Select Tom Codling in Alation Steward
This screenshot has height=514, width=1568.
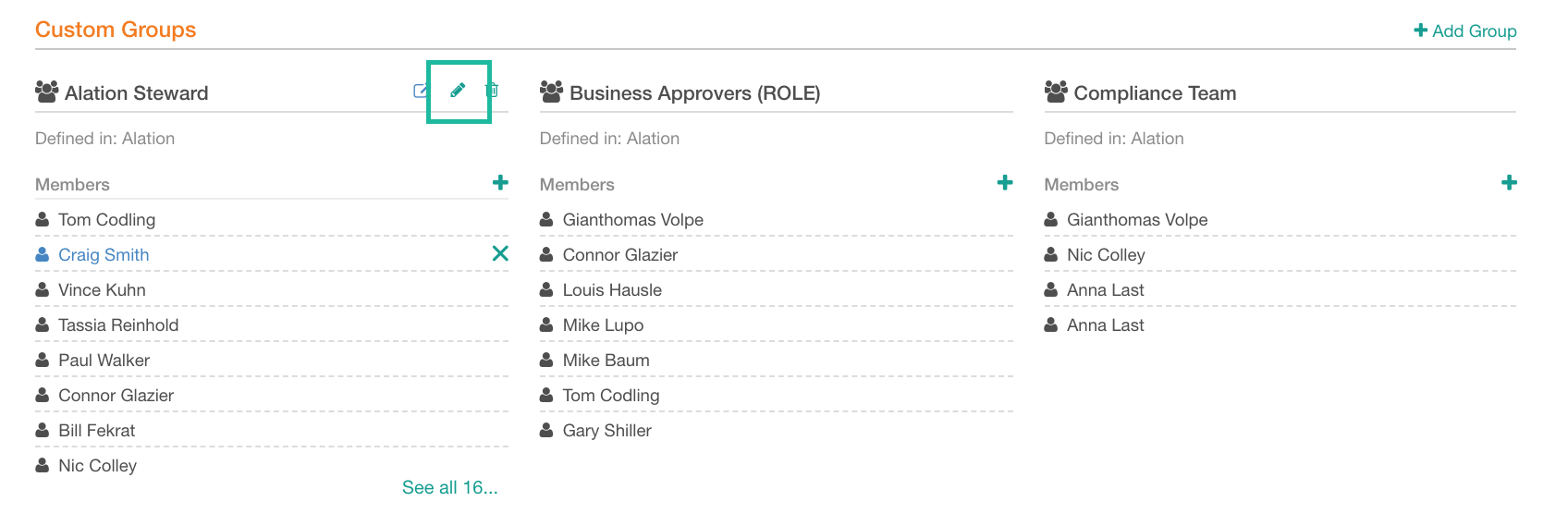point(272,220)
